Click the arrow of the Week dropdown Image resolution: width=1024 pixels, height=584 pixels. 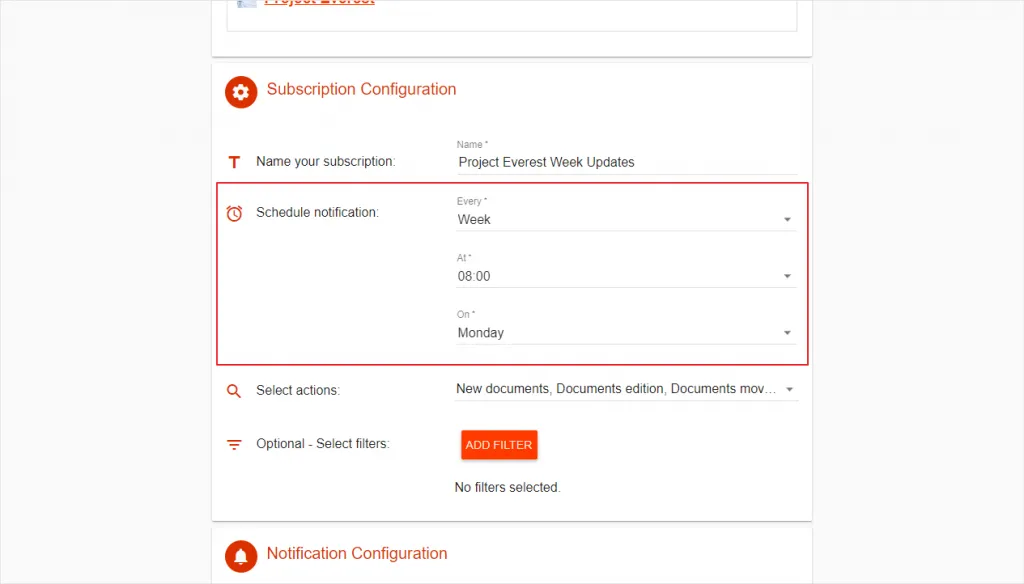787,220
